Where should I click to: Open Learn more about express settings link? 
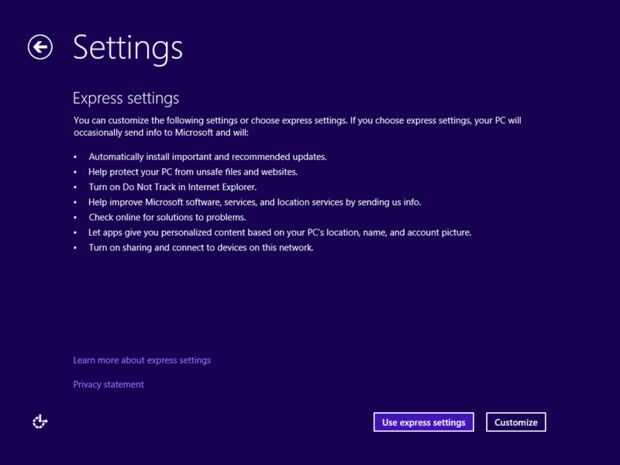pyautogui.click(x=142, y=360)
